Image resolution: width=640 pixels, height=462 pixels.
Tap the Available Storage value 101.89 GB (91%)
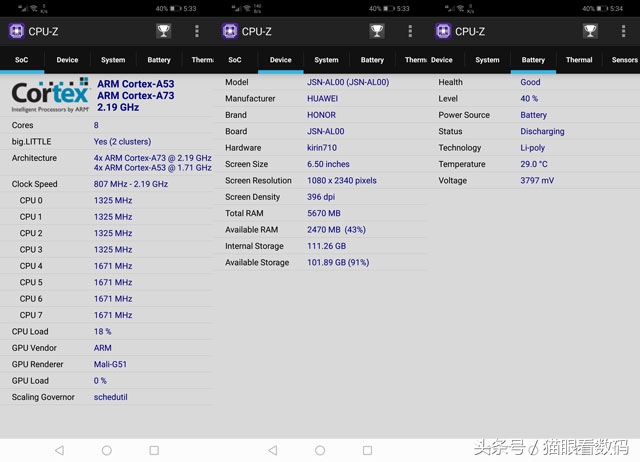[338, 262]
